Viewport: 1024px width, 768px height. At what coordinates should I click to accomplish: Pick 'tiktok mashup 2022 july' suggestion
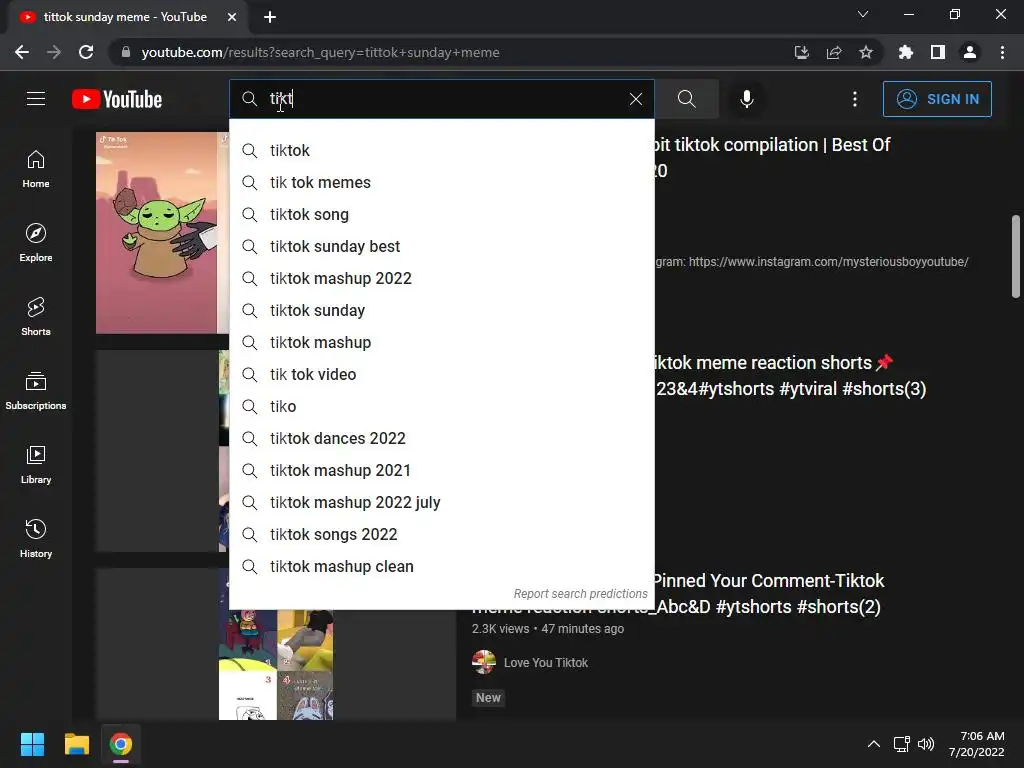[441, 502]
